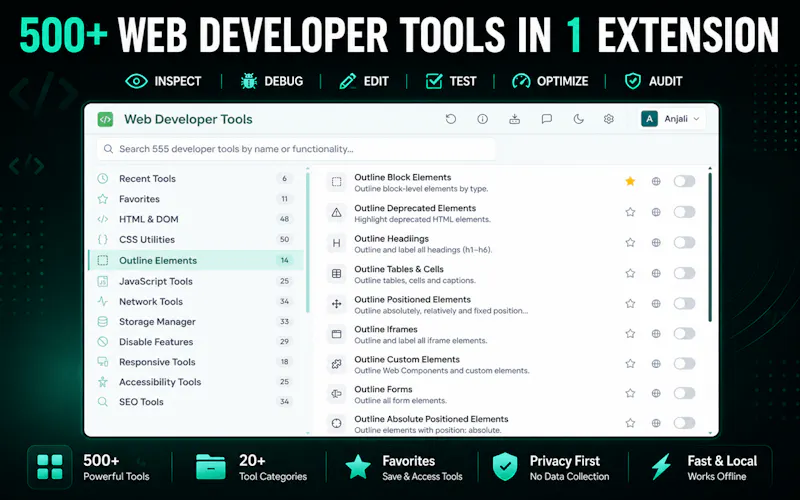Select CSS Utilities category
Screen dimensions: 800x500
coord(196,239)
